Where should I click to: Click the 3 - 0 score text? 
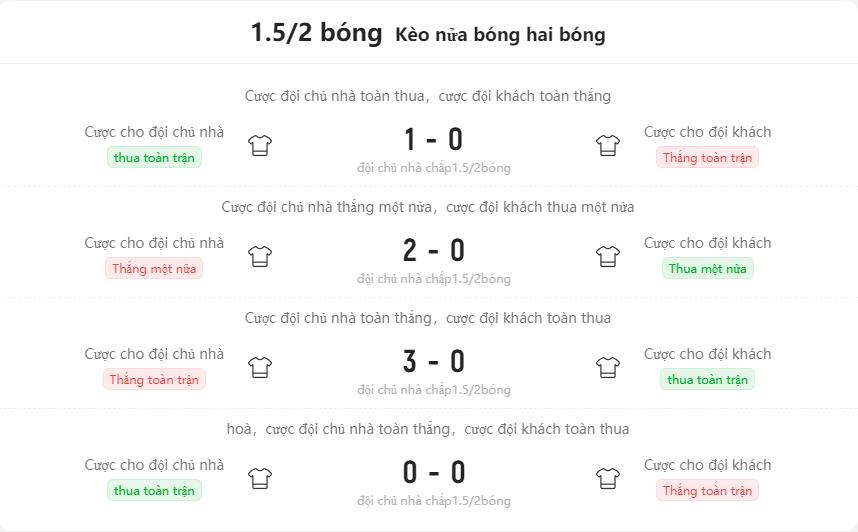coord(433,362)
